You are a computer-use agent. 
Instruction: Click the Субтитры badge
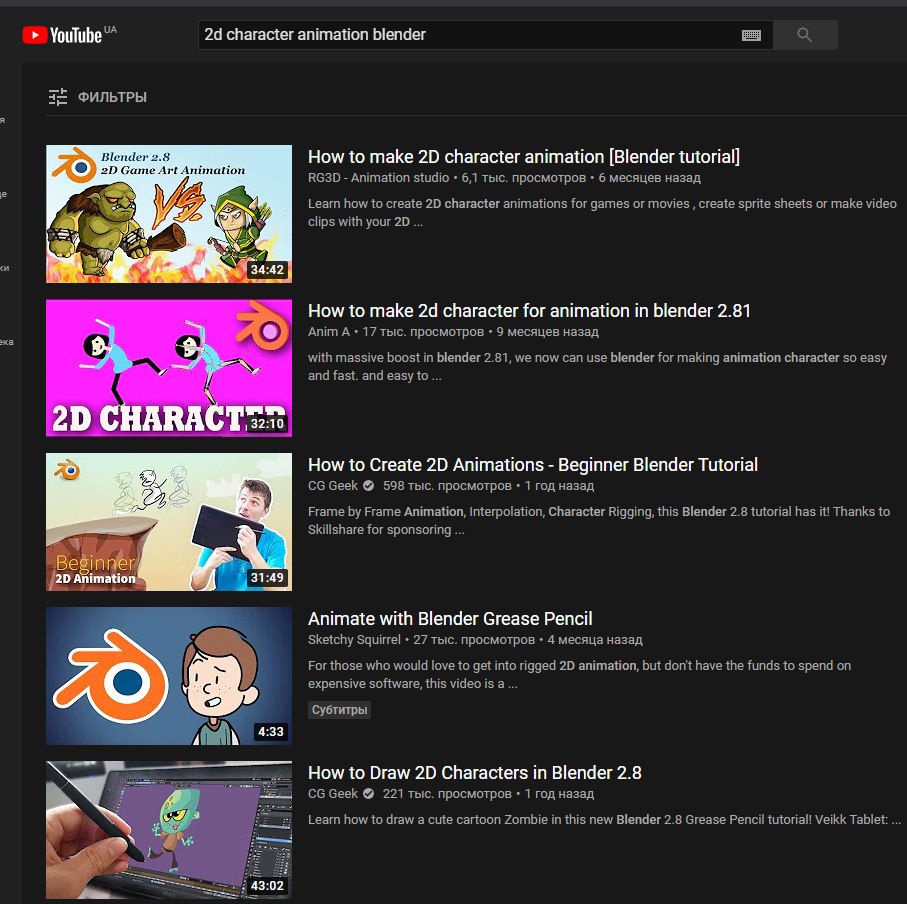[340, 710]
